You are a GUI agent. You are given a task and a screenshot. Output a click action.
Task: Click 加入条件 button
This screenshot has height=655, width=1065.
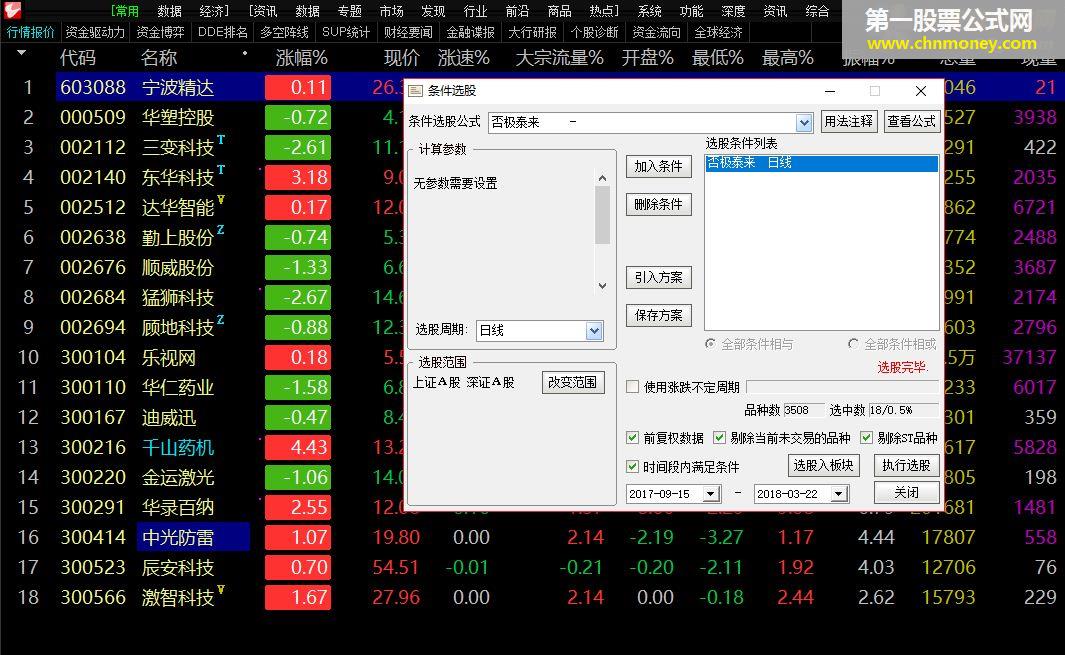click(x=659, y=166)
